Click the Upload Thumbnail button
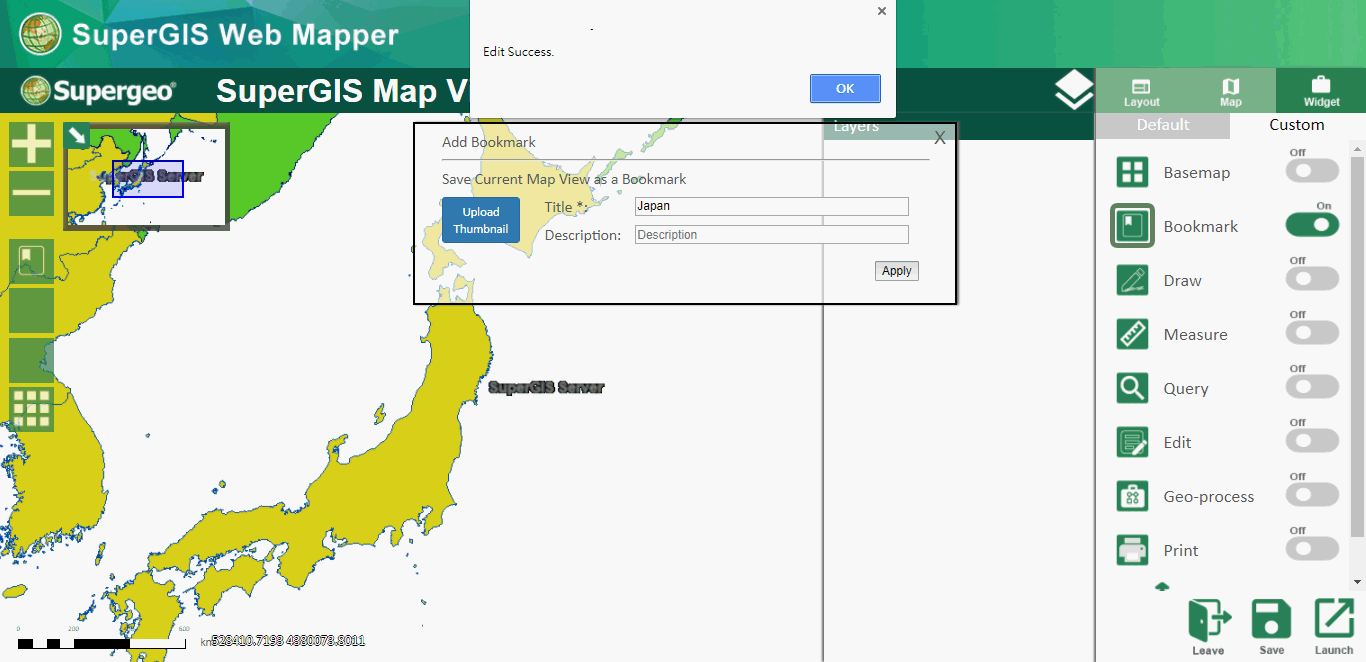The image size is (1366, 662). pos(481,220)
